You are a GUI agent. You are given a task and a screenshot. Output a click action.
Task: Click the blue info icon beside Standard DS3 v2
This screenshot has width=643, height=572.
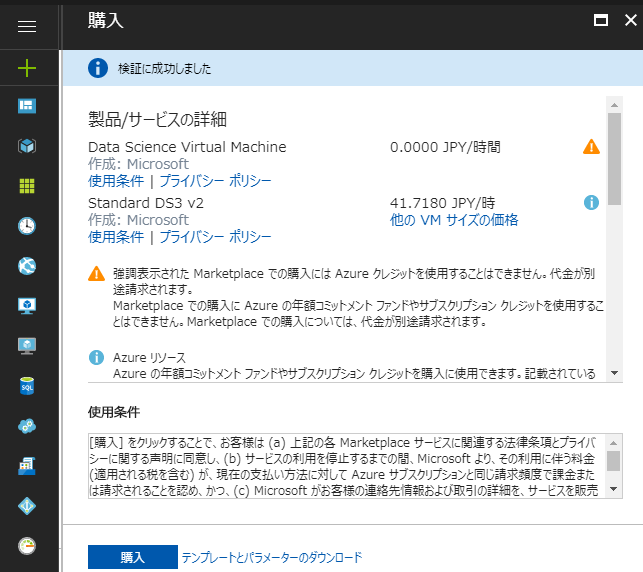[x=591, y=202]
